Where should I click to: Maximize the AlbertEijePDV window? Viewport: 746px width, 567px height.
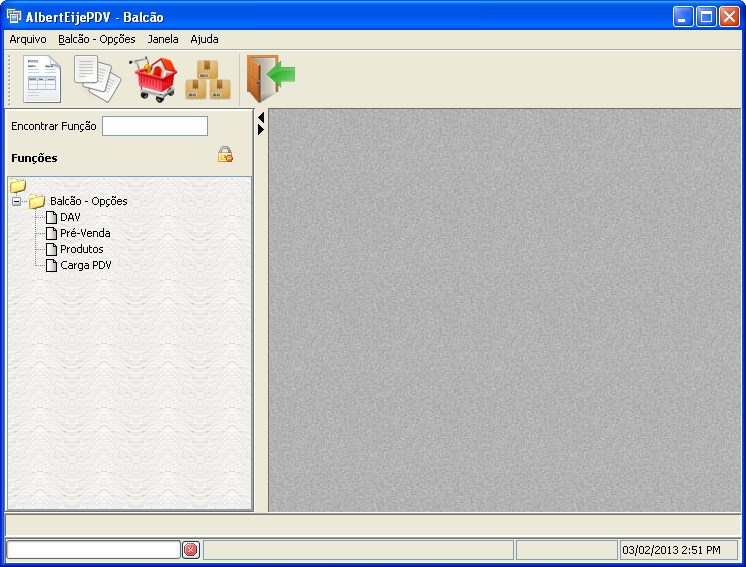tap(707, 17)
